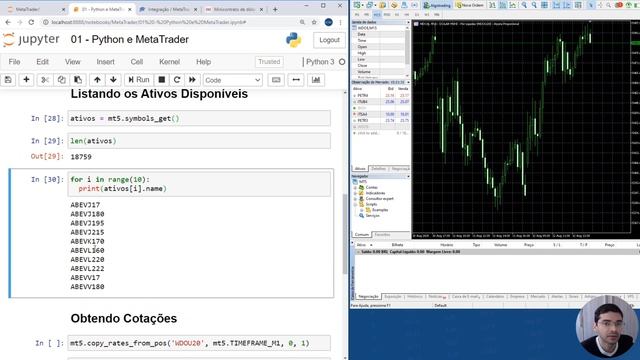Run the selected cell
Image resolution: width=640 pixels, height=360 pixels.
139,80
